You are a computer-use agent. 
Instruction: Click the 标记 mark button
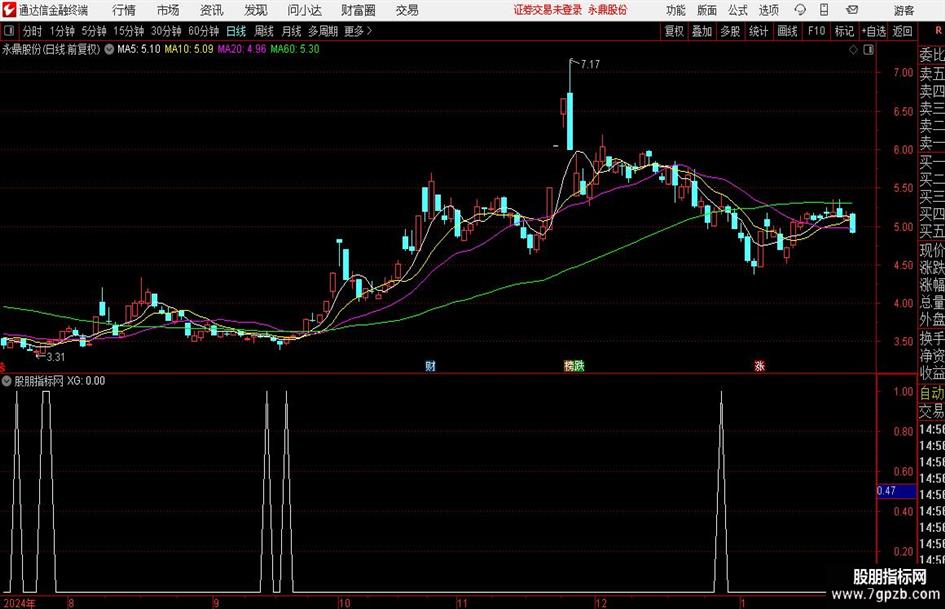[844, 31]
